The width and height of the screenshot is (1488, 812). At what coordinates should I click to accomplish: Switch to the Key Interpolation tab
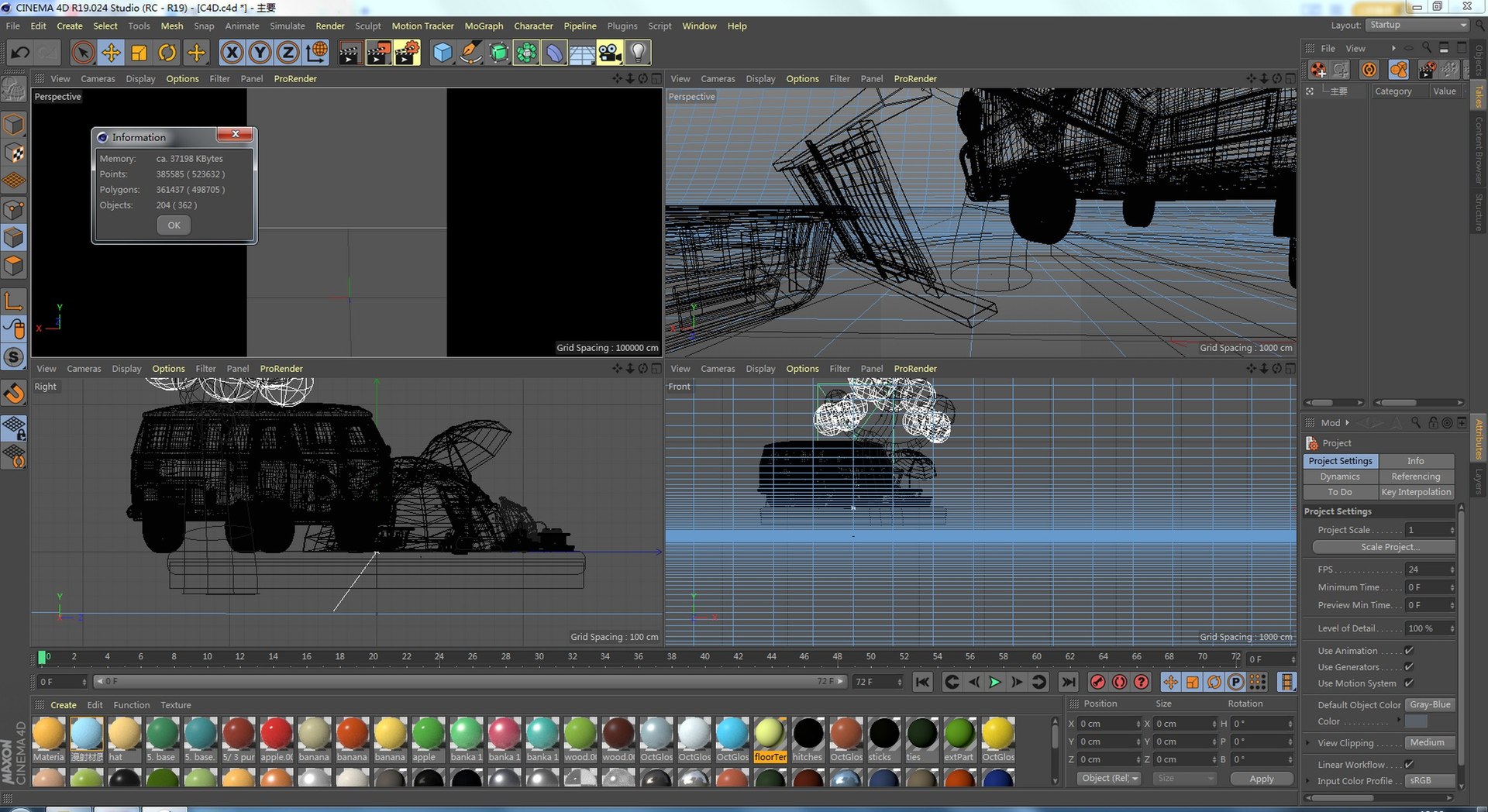point(1415,492)
